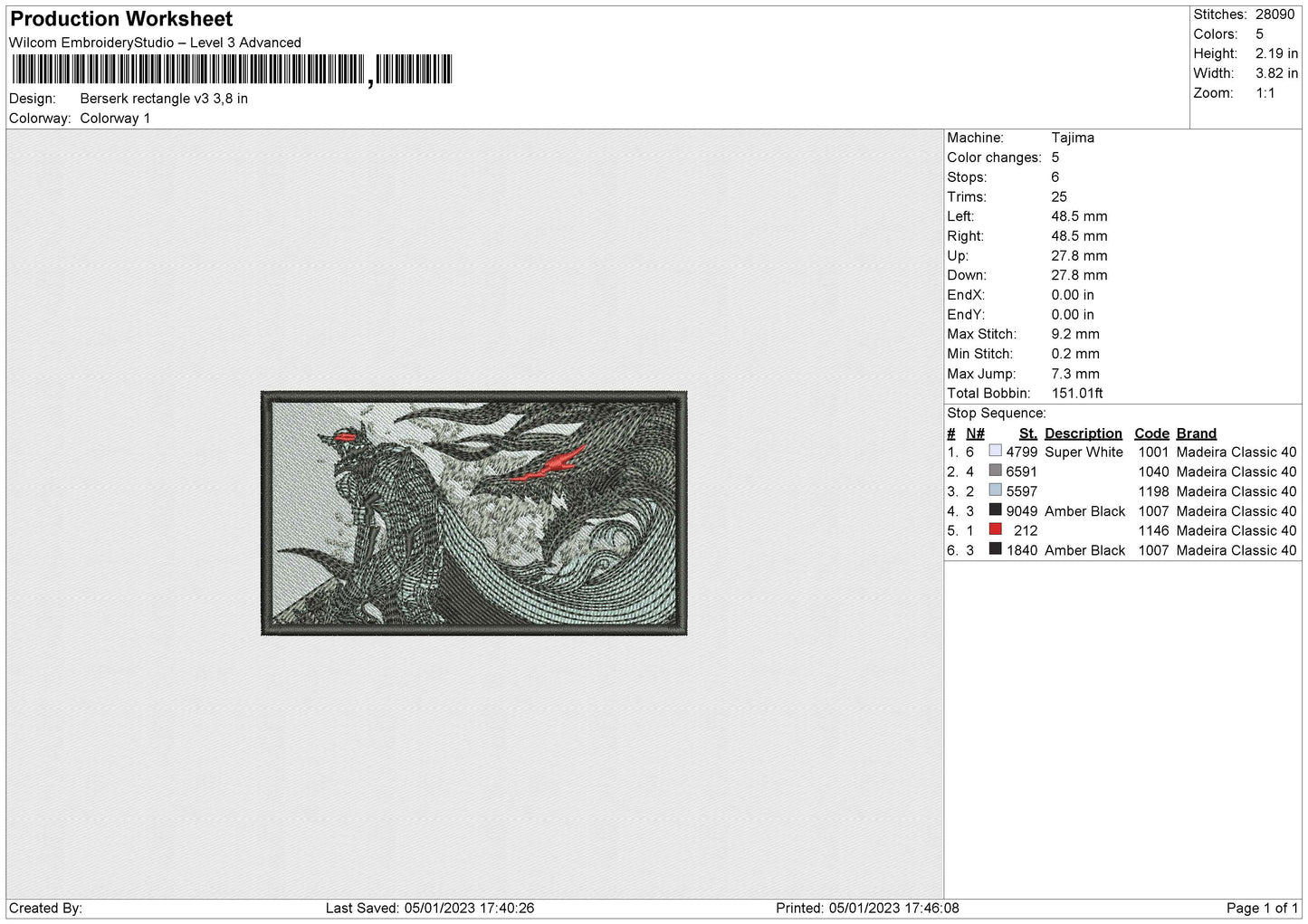Select the gray swatch in row 2
Image resolution: width=1308 pixels, height=924 pixels.
pos(996,472)
